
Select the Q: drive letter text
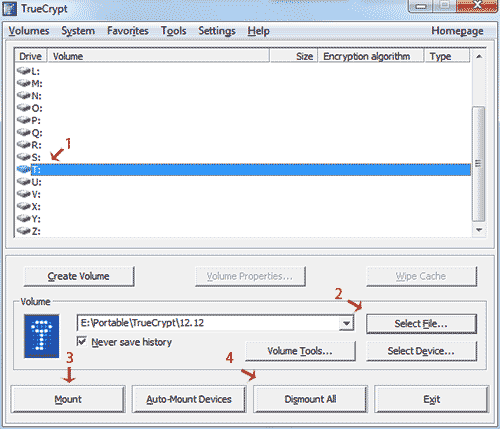pos(37,133)
